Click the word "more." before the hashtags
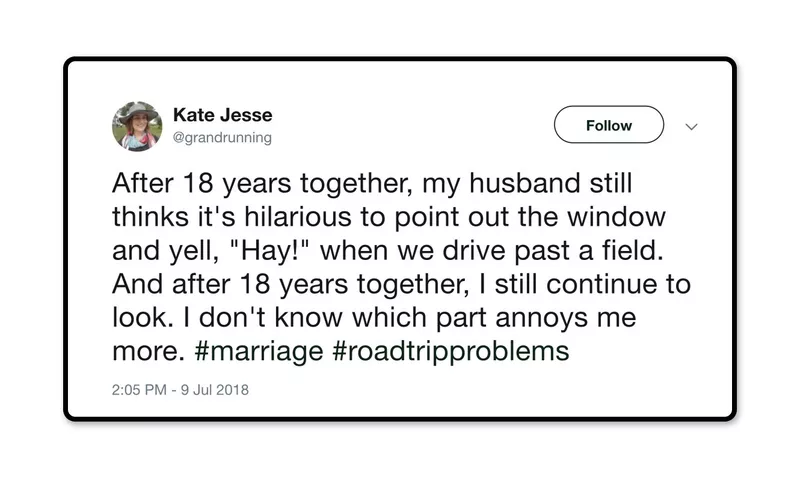Screen dimensions: 800x478 [x=148, y=351]
